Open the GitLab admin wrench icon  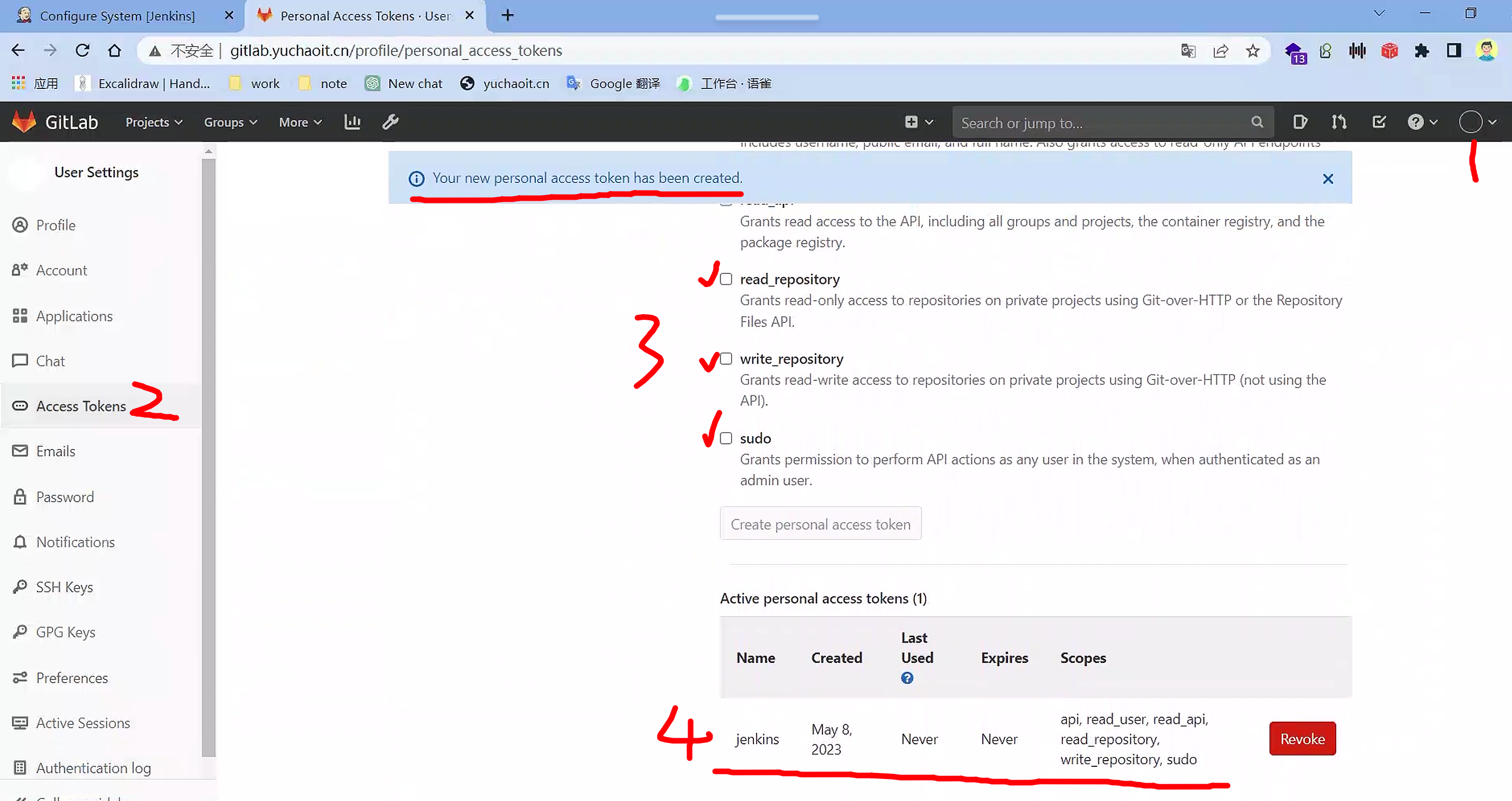390,122
